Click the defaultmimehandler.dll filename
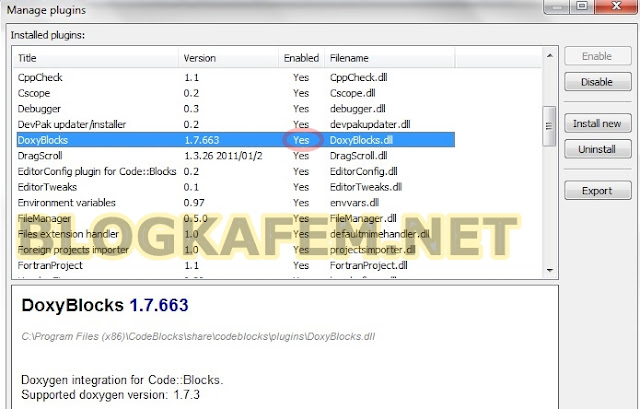Screen dimensions: 640x409 coord(380,234)
